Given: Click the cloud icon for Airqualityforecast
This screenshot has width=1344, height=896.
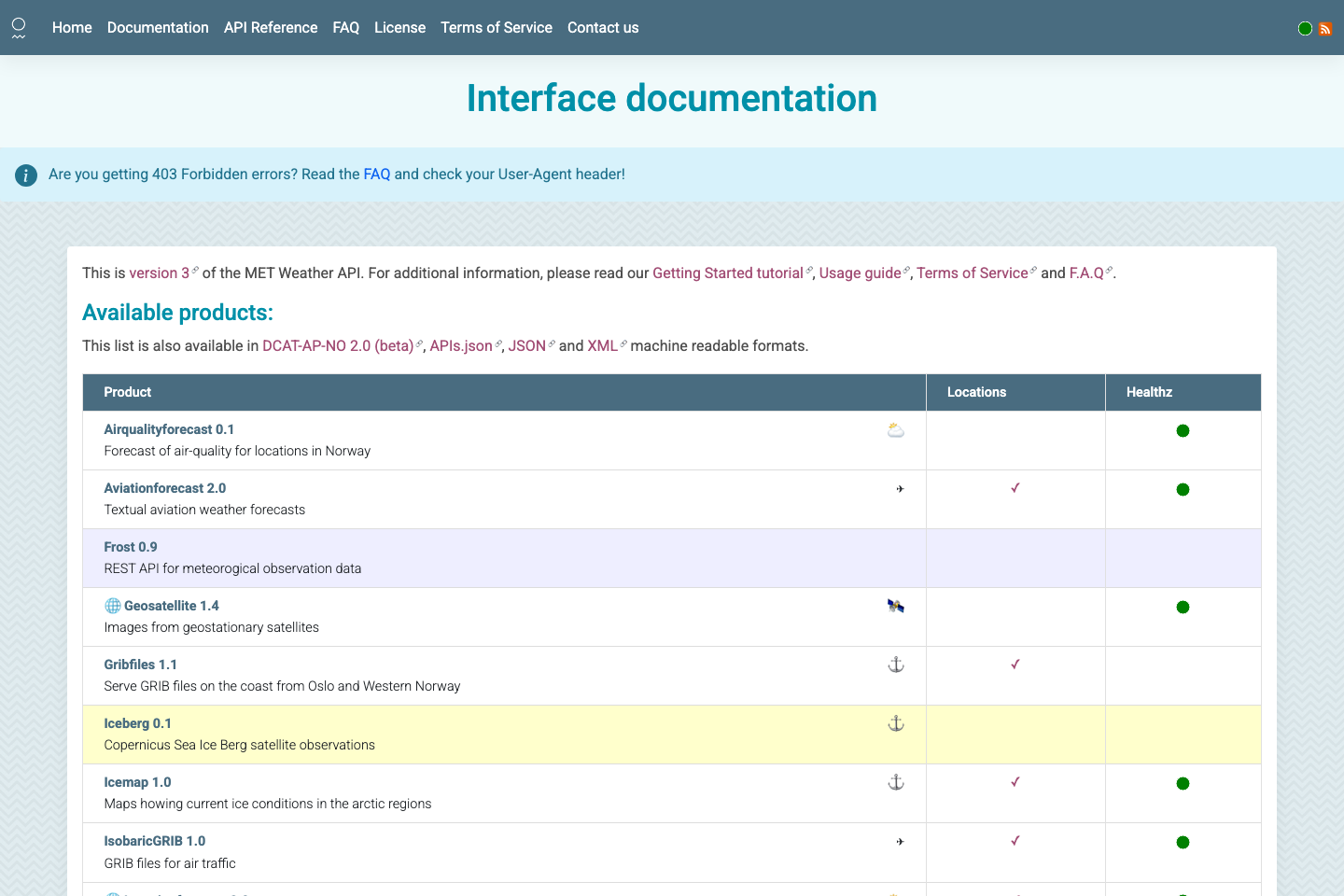Looking at the screenshot, I should (895, 429).
